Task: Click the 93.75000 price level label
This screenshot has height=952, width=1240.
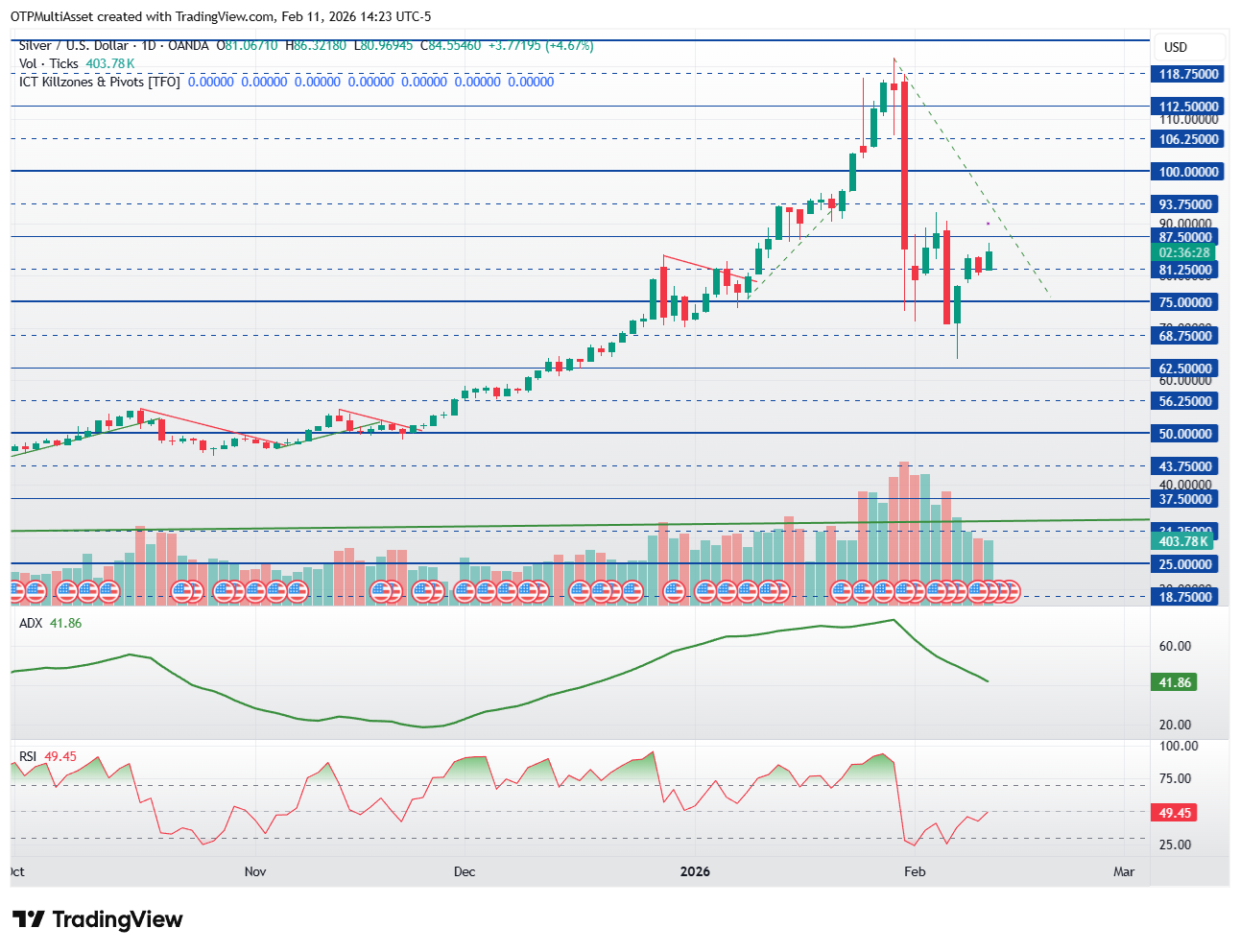Action: pyautogui.click(x=1186, y=204)
